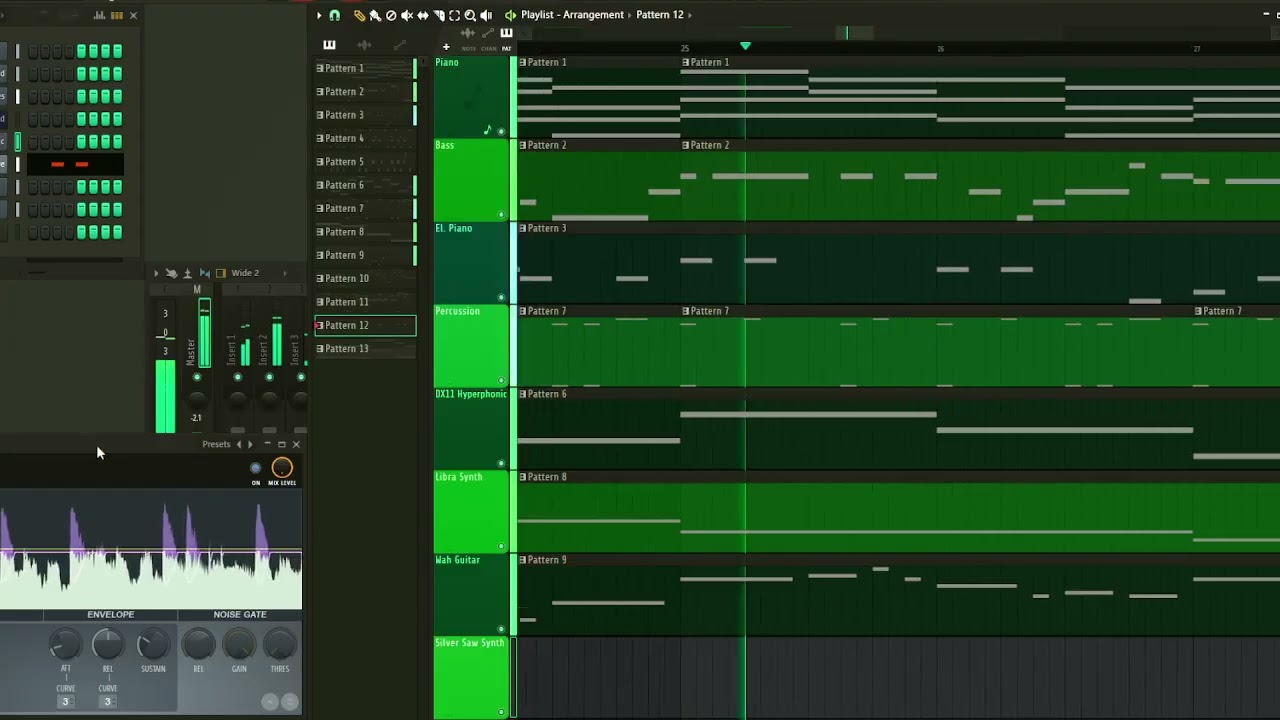Click highlighted Pattern 12 in picker
Screen dimensions: 1280x720
[365, 325]
